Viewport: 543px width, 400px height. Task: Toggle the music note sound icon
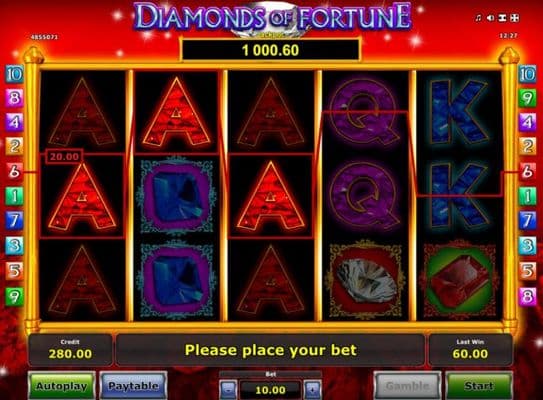click(478, 18)
